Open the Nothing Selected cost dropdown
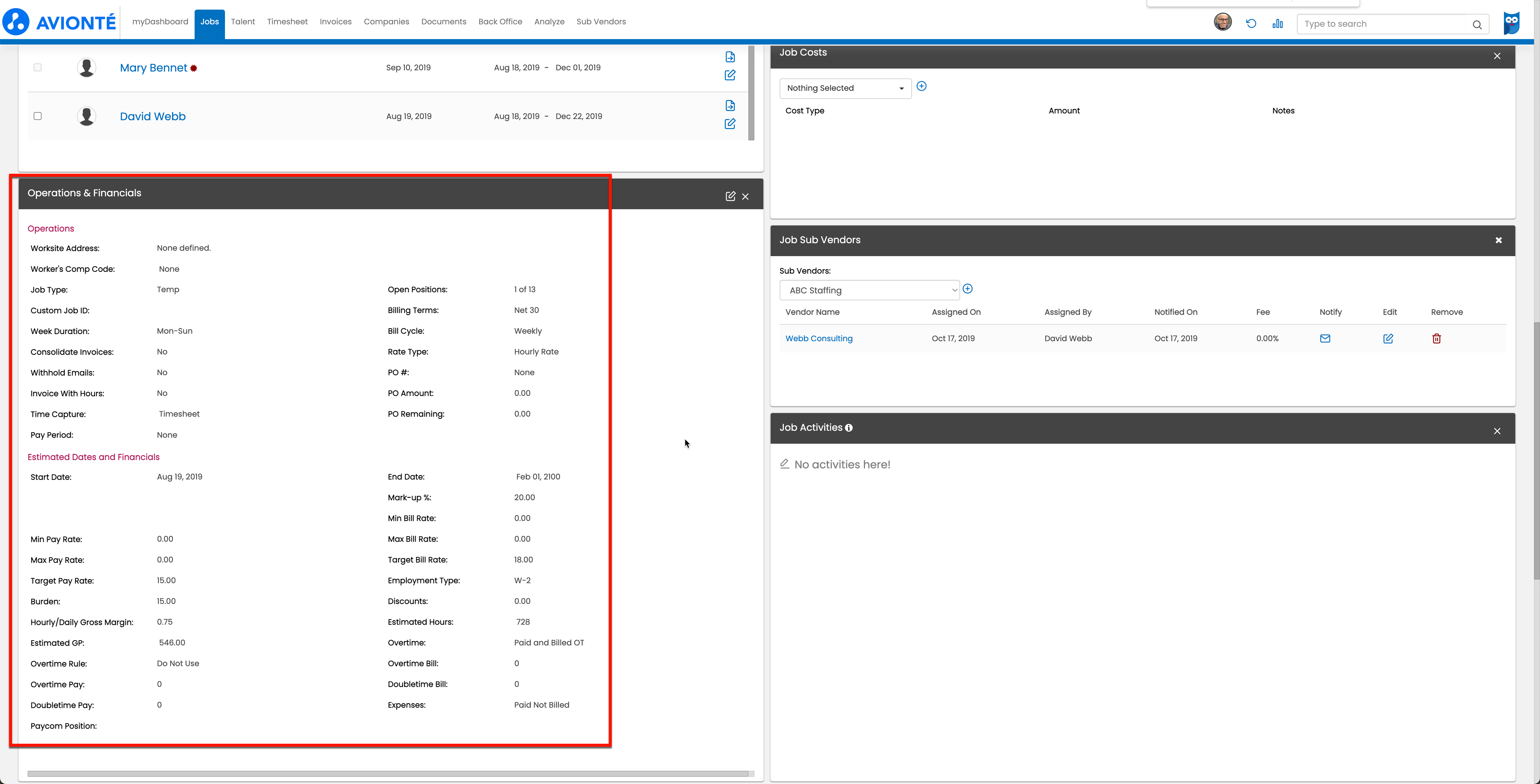This screenshot has height=784, width=1540. click(x=845, y=88)
